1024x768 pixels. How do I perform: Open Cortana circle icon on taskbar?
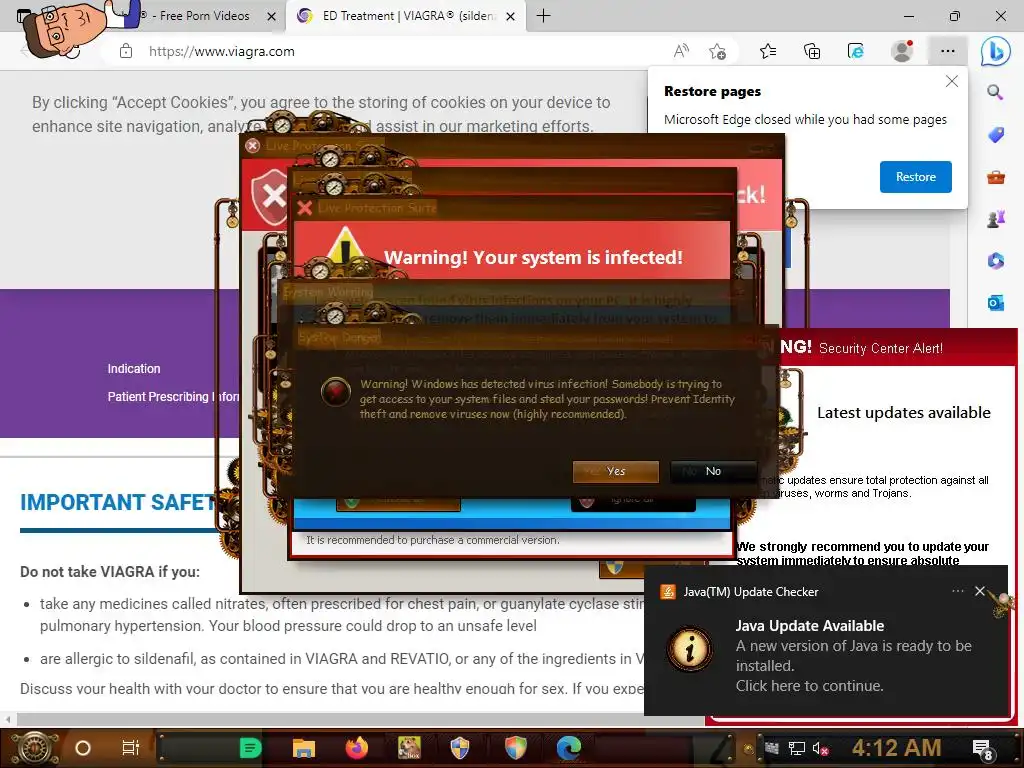[x=82, y=748]
